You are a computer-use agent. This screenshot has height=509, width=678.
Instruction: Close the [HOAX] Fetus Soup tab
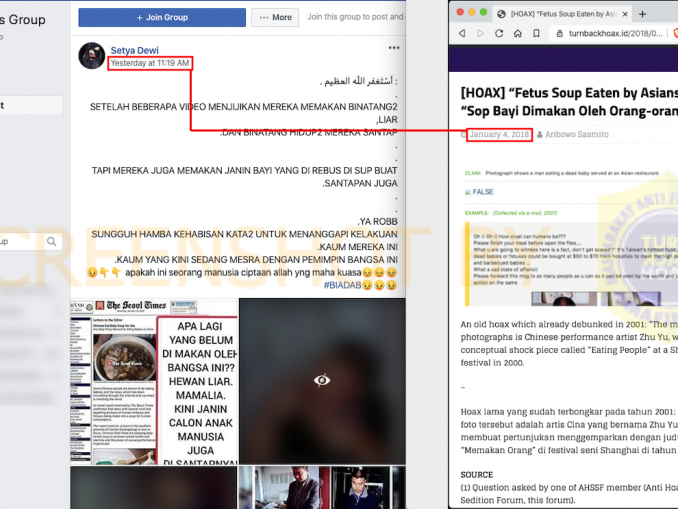625,14
